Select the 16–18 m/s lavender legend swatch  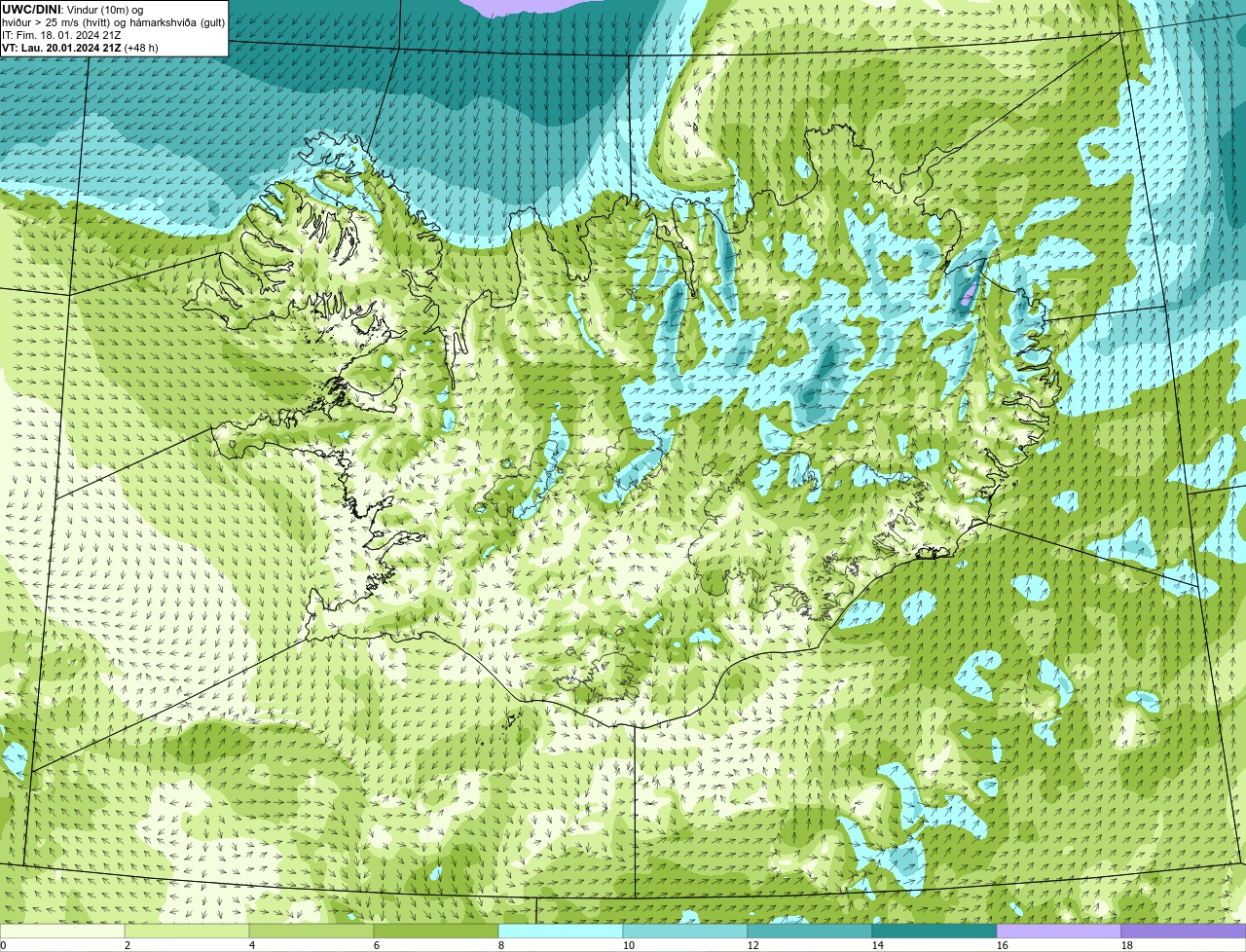coord(1059,932)
